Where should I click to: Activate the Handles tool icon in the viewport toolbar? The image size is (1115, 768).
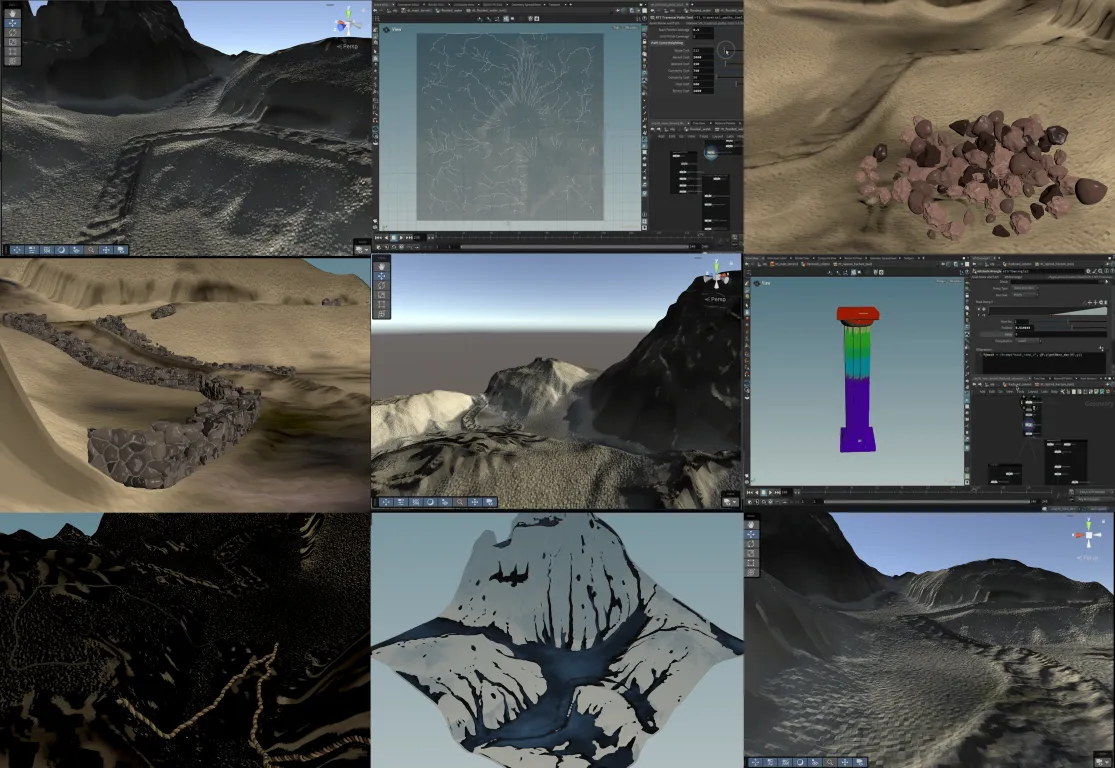pos(12,41)
